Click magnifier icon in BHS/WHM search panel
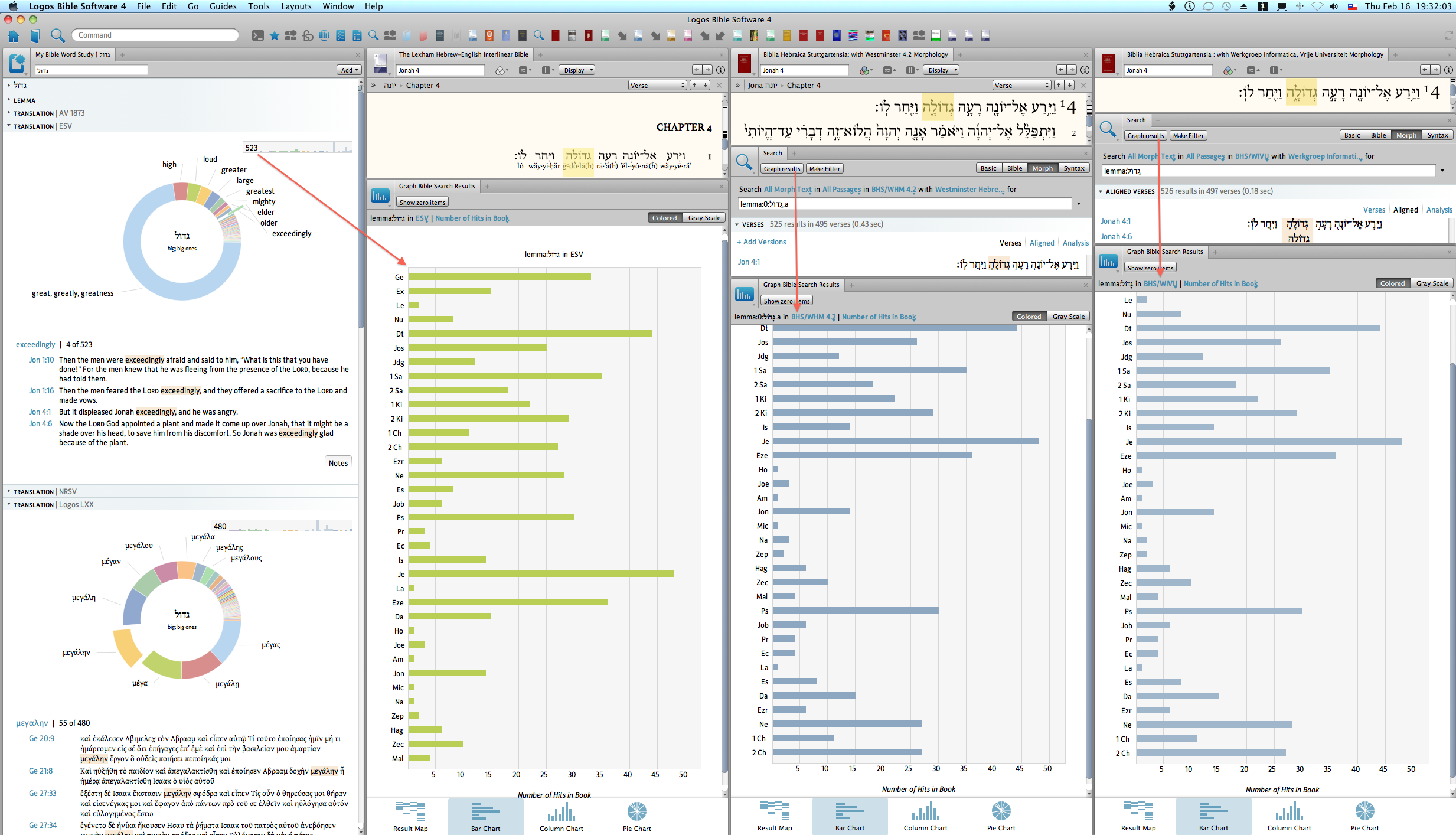 click(x=745, y=162)
